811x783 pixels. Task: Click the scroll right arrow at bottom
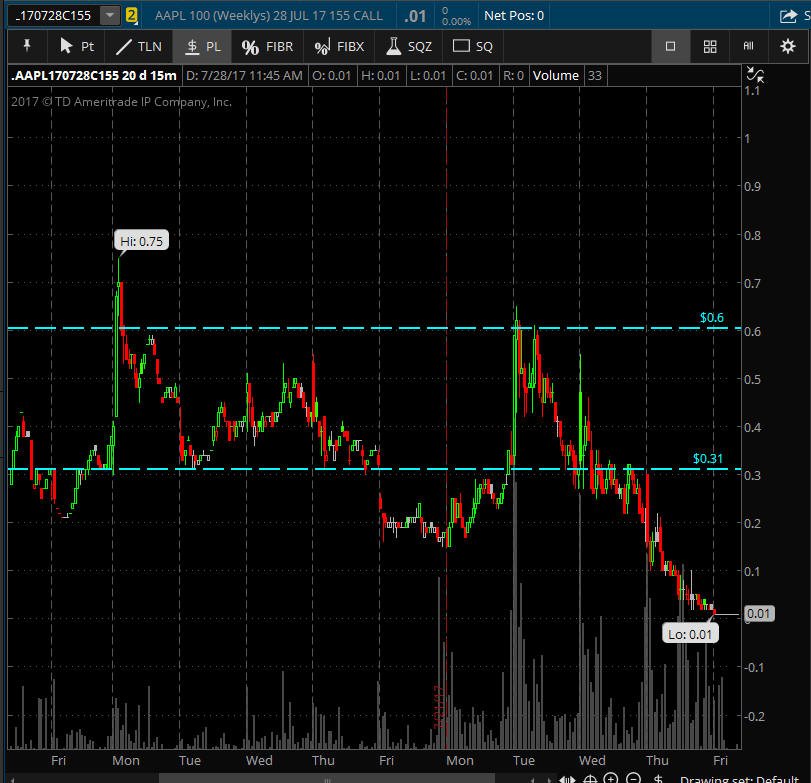548,779
